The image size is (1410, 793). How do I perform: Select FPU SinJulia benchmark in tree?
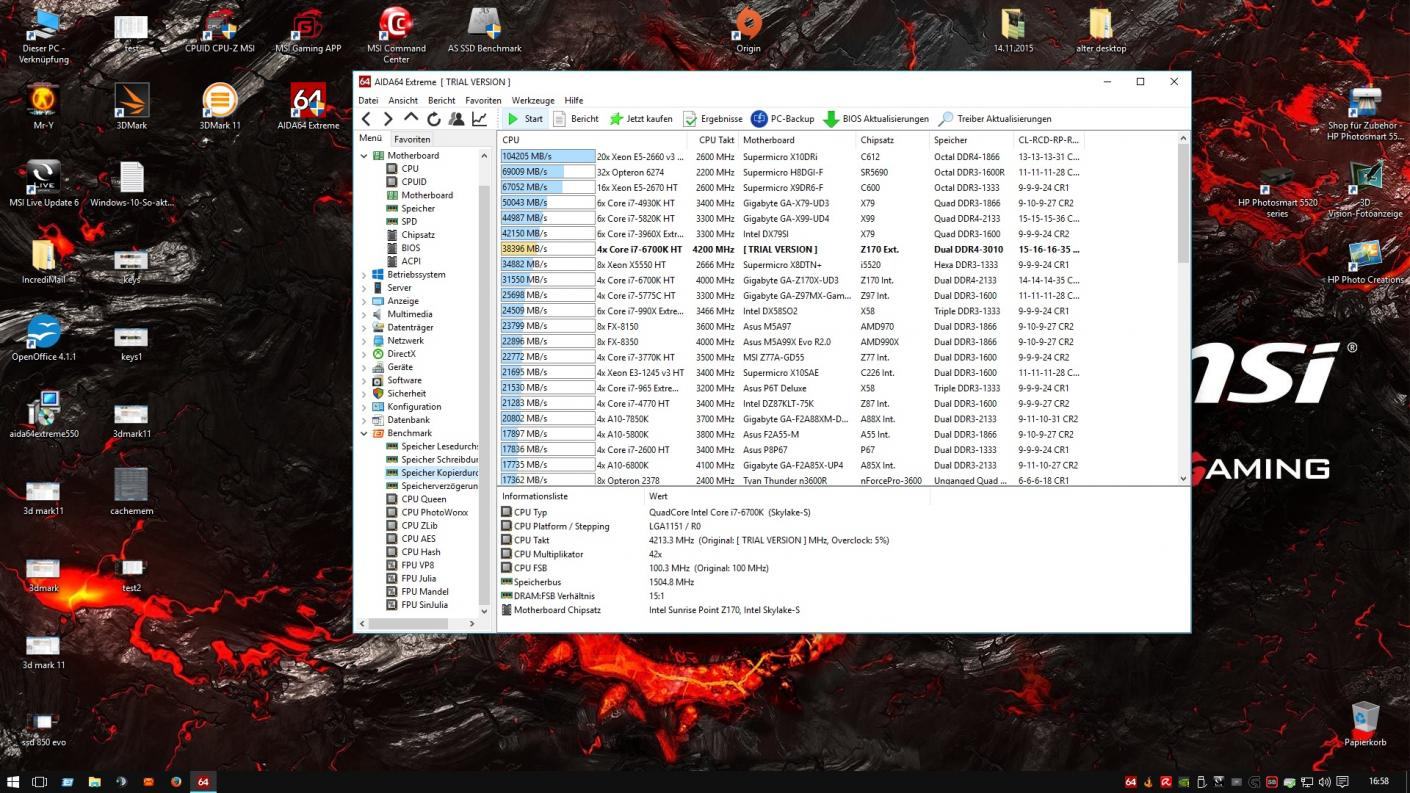click(x=424, y=605)
